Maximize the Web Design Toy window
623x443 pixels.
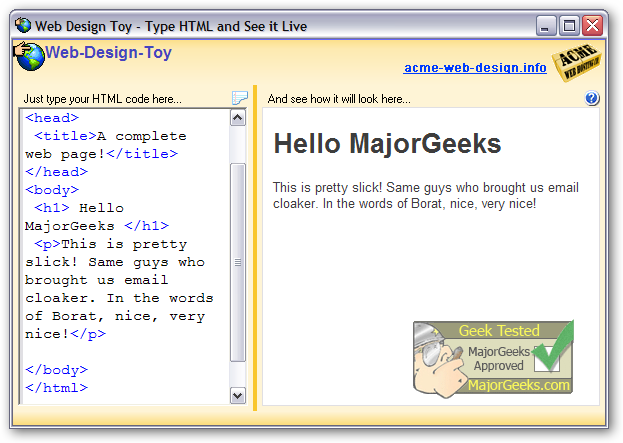(569, 26)
